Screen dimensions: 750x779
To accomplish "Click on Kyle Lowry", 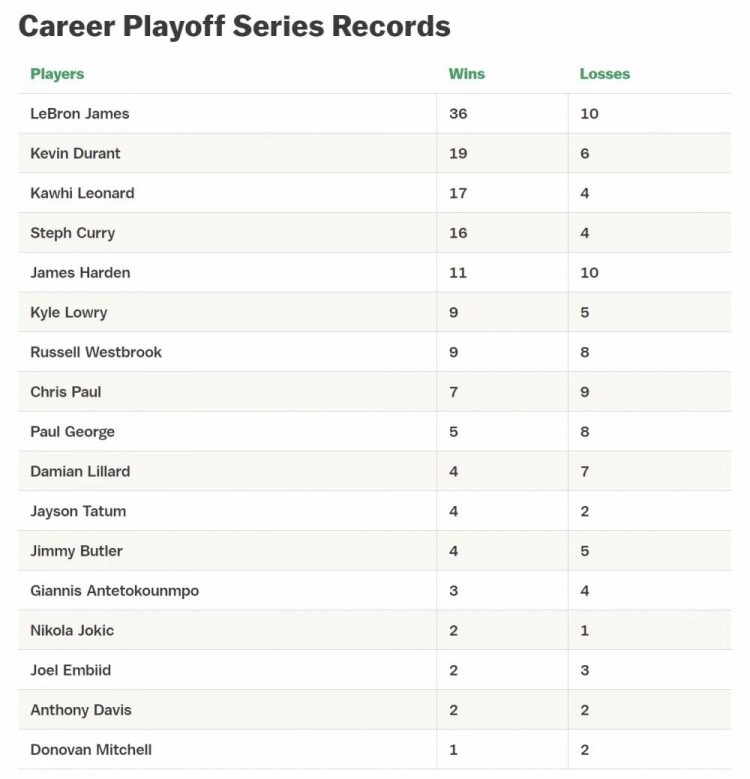I will coord(68,312).
